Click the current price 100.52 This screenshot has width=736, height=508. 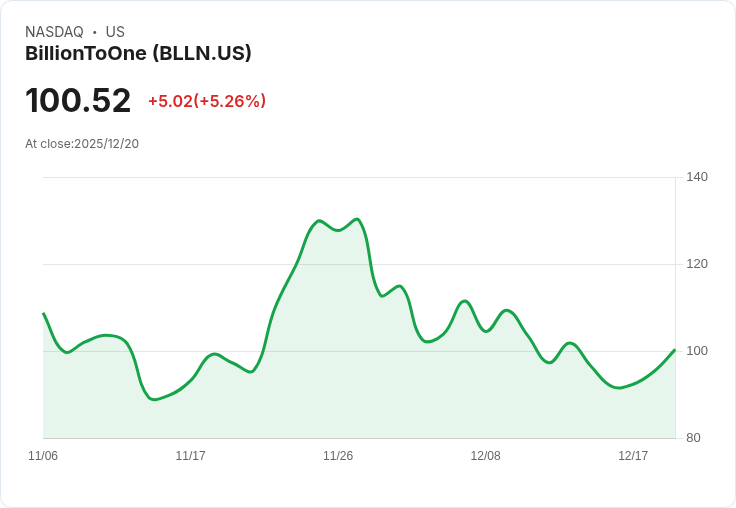tap(78, 100)
